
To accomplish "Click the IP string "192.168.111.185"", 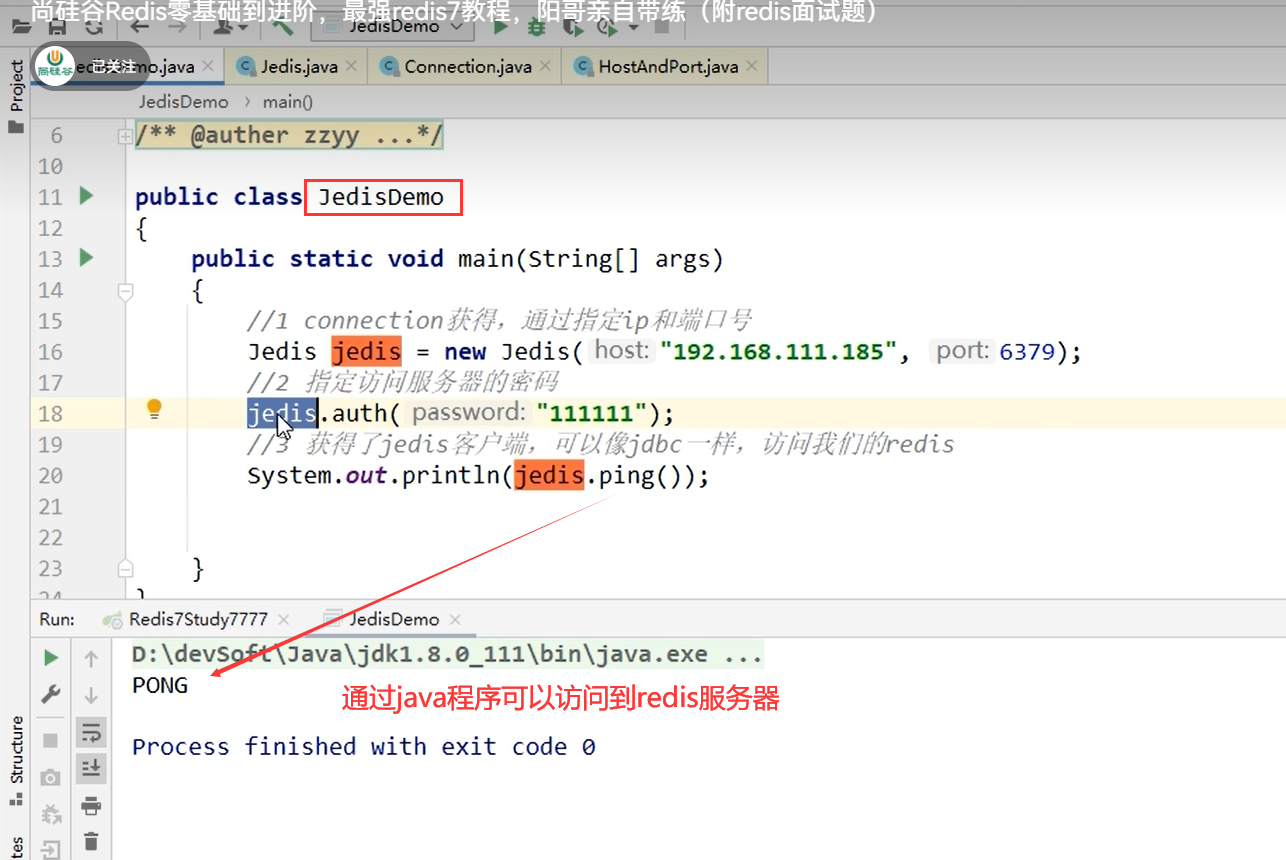I will click(778, 351).
